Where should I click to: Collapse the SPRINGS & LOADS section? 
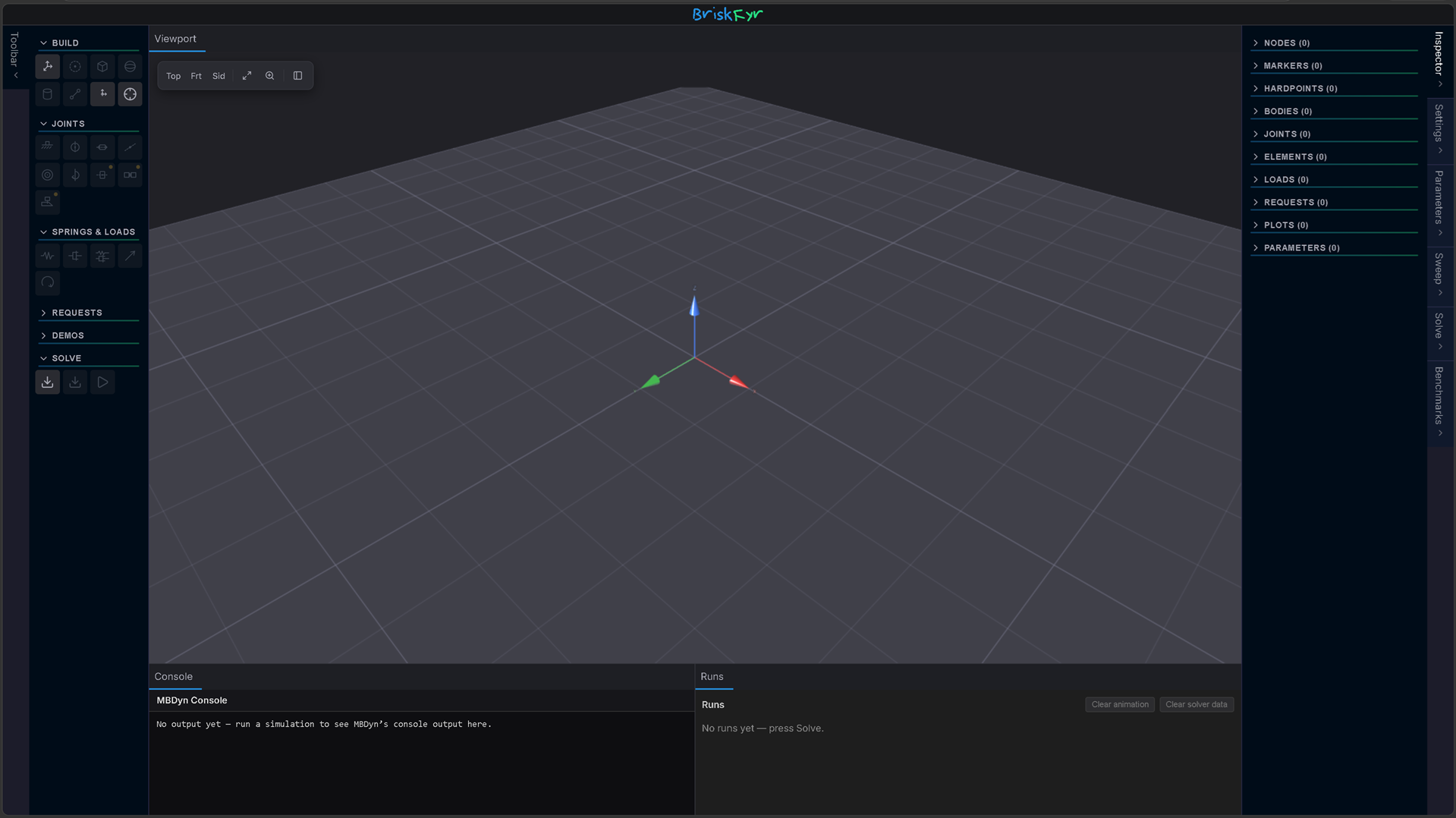[87, 232]
